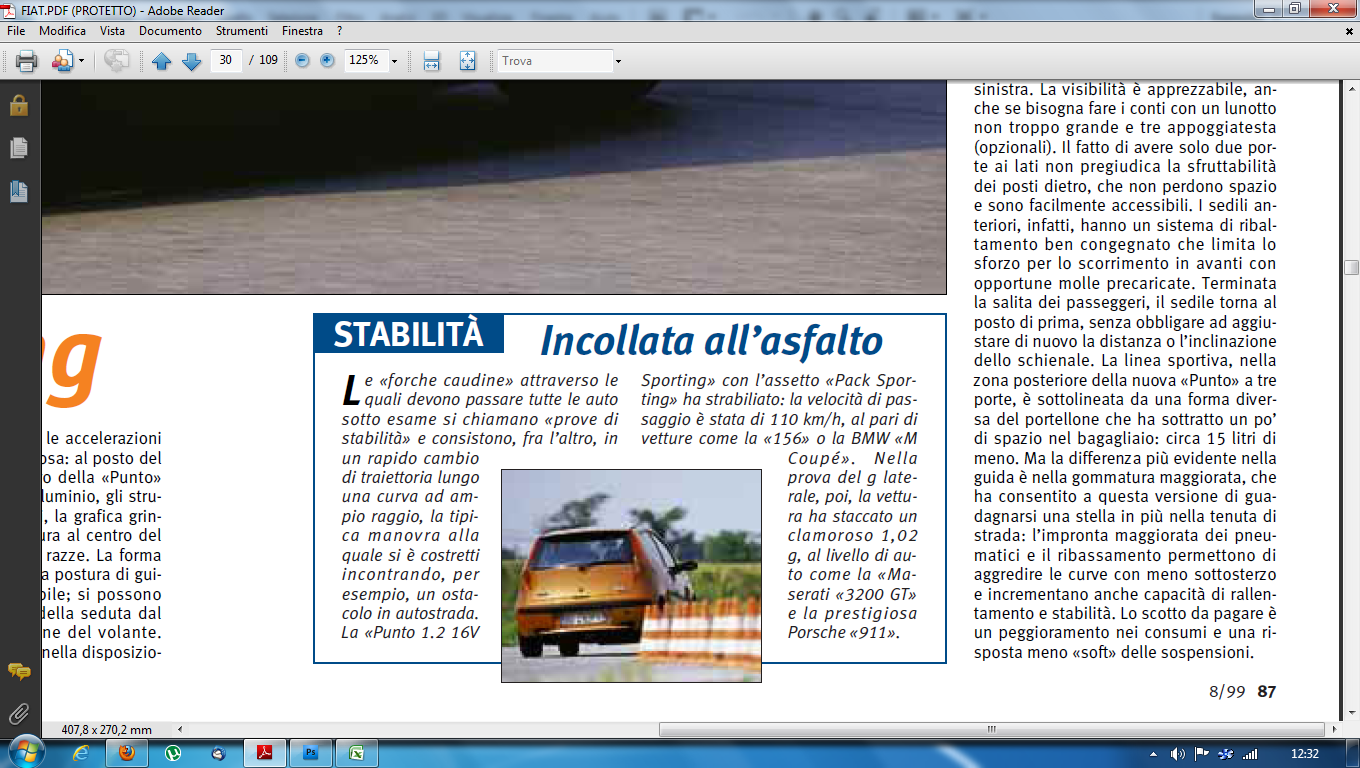1360x768 pixels.
Task: Zoom out with the minus button
Action: (302, 61)
